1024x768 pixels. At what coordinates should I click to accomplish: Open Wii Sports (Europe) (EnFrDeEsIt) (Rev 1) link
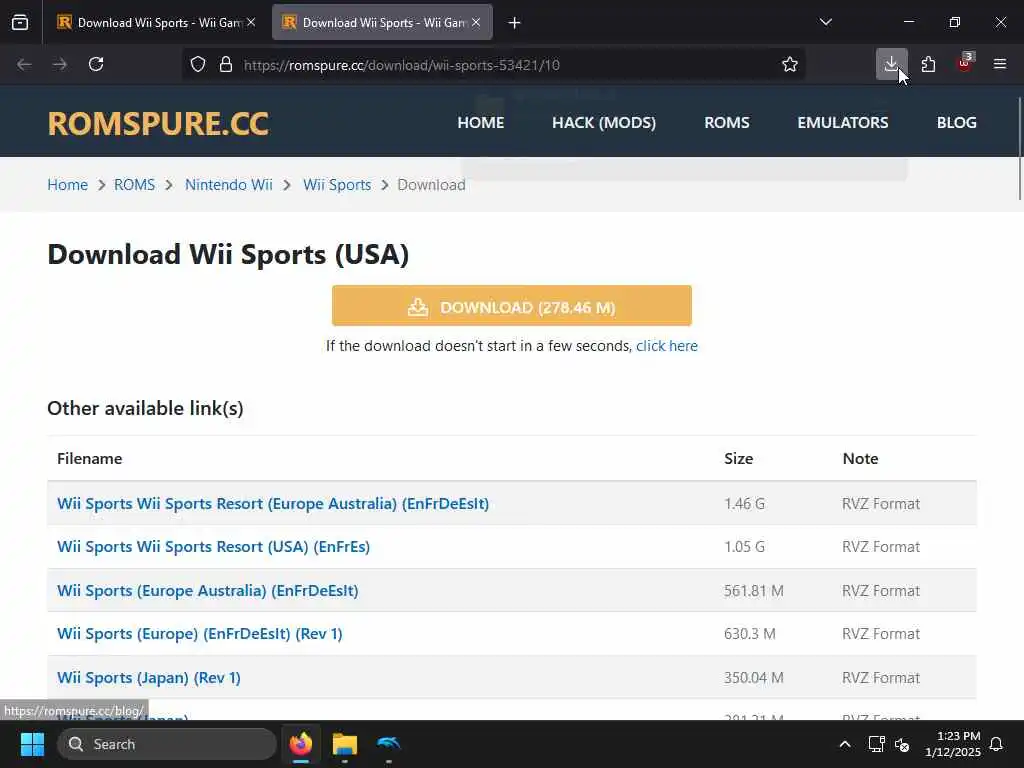tap(200, 633)
